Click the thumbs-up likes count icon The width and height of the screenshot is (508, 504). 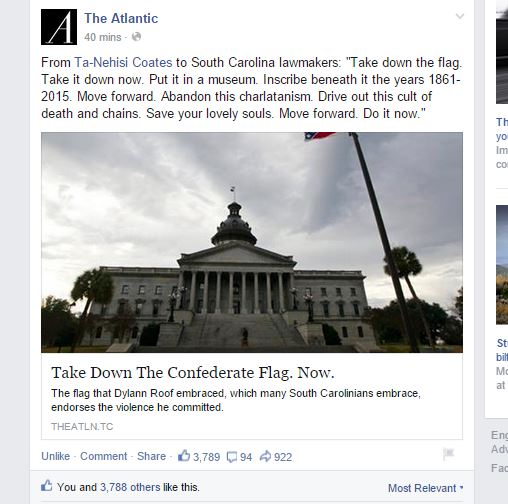pos(184,455)
